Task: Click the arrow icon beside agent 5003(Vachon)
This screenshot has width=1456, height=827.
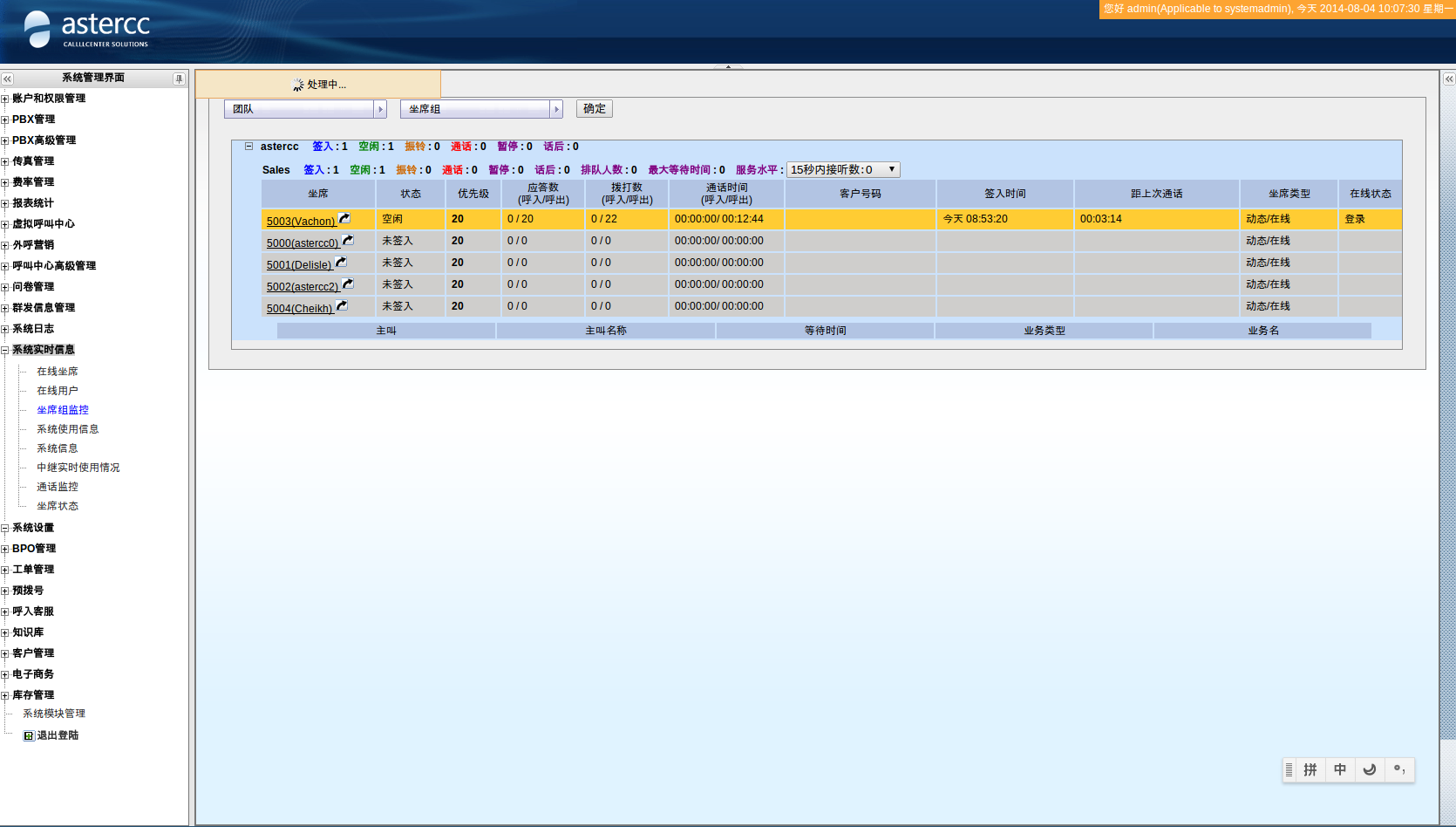Action: [x=344, y=218]
